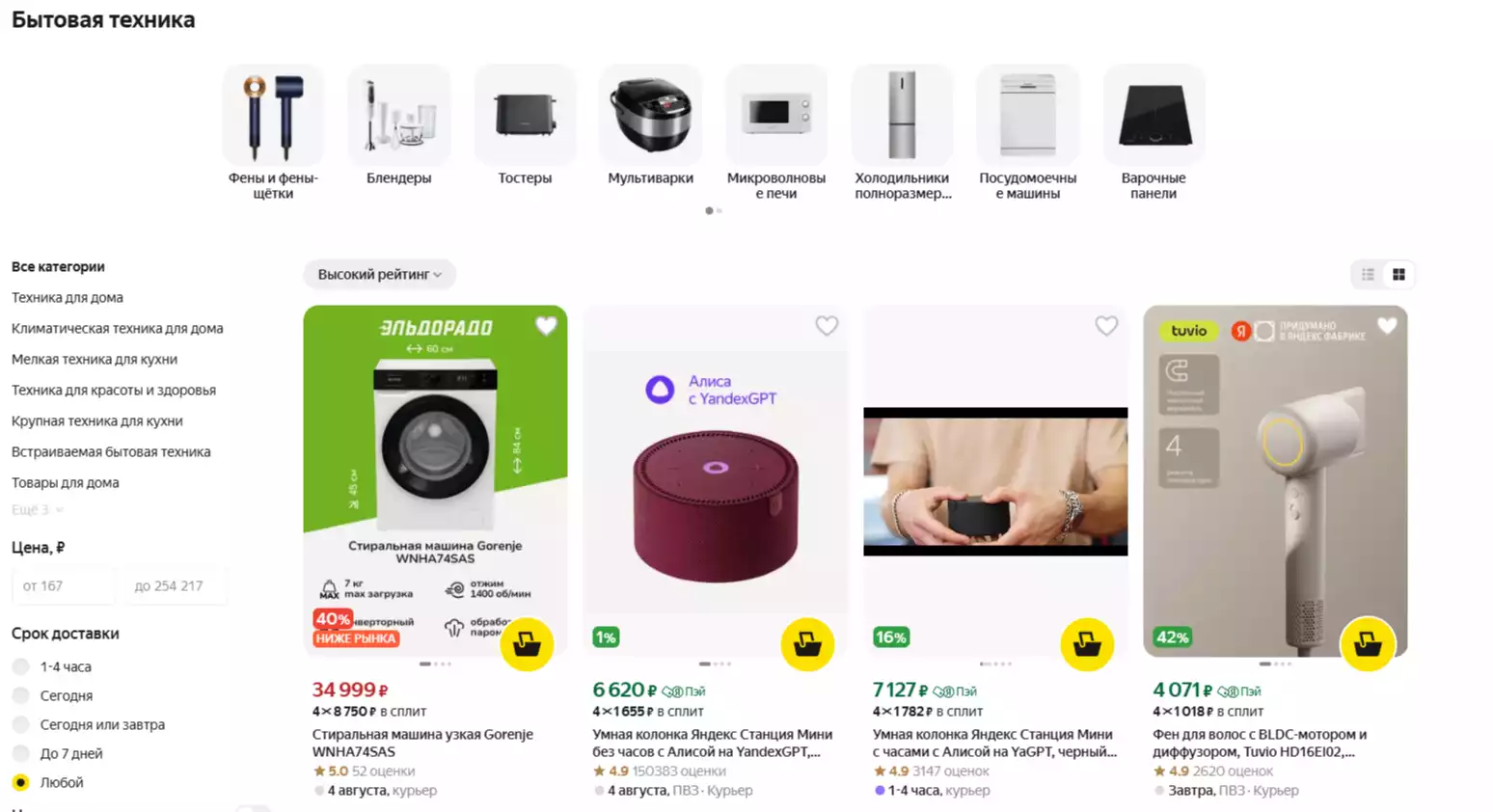This screenshot has width=1493, height=812.
Task: Open Фен Tuvio HD16EI02 product title
Action: 1259,743
